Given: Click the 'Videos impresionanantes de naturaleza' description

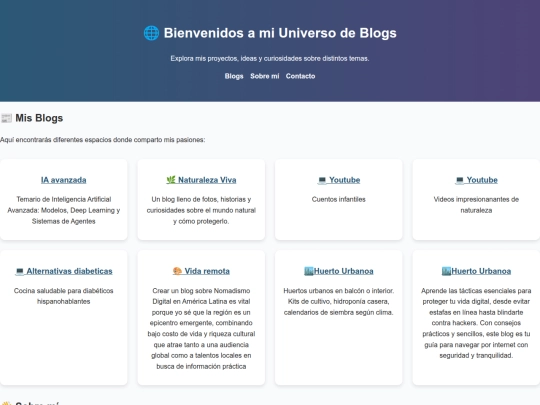Looking at the screenshot, I should tap(476, 205).
